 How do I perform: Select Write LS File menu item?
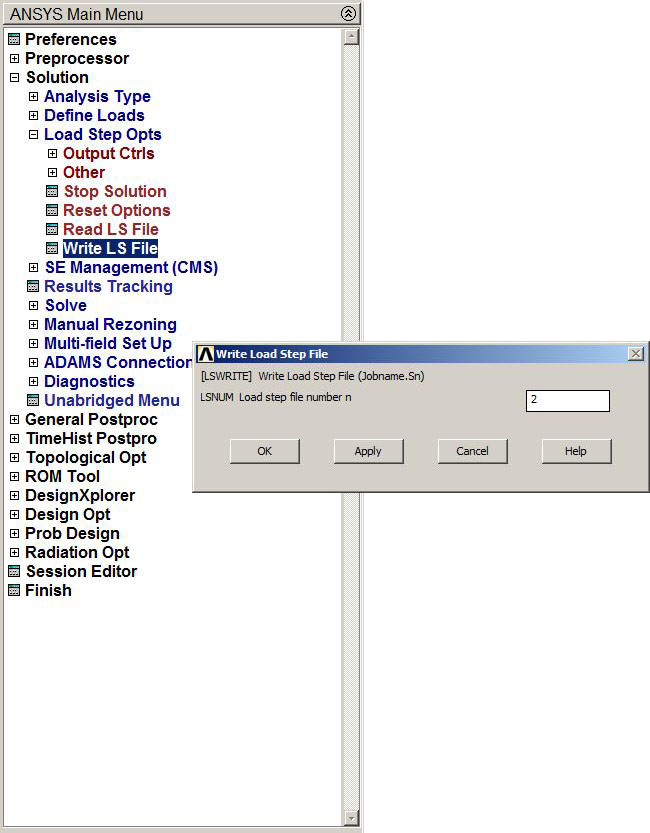coord(110,249)
